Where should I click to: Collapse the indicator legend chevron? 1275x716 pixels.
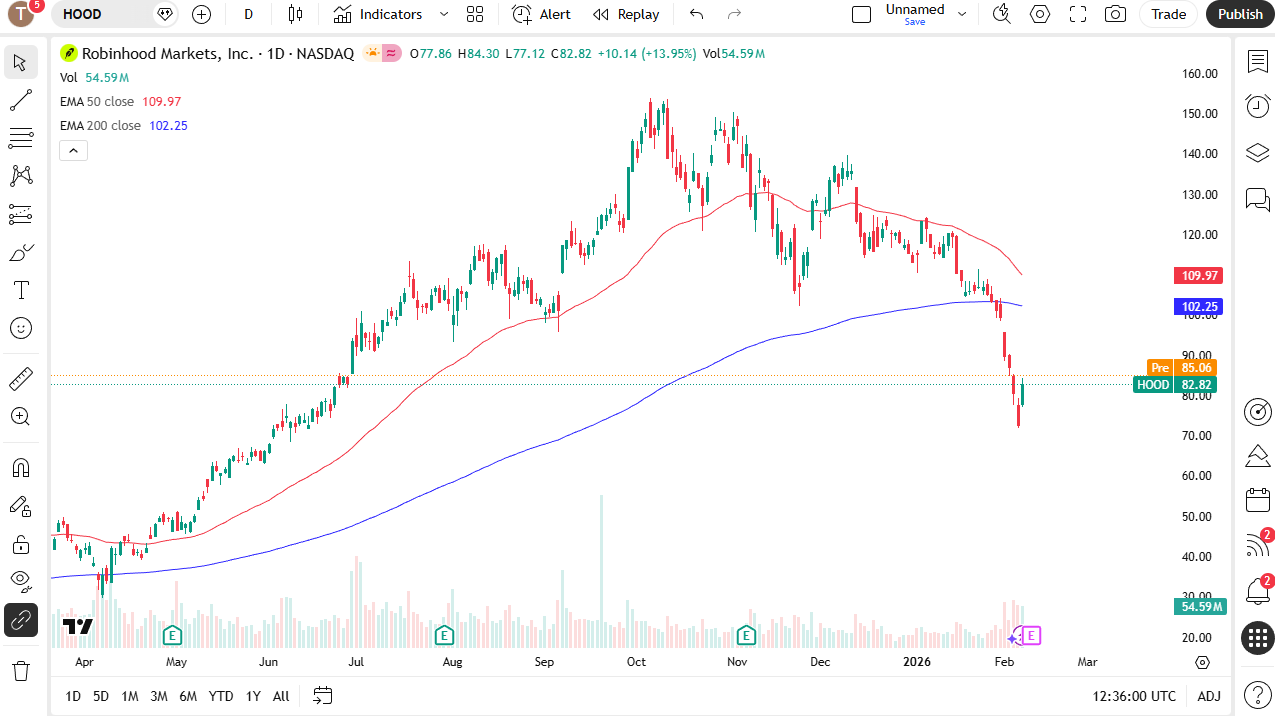pyautogui.click(x=74, y=151)
